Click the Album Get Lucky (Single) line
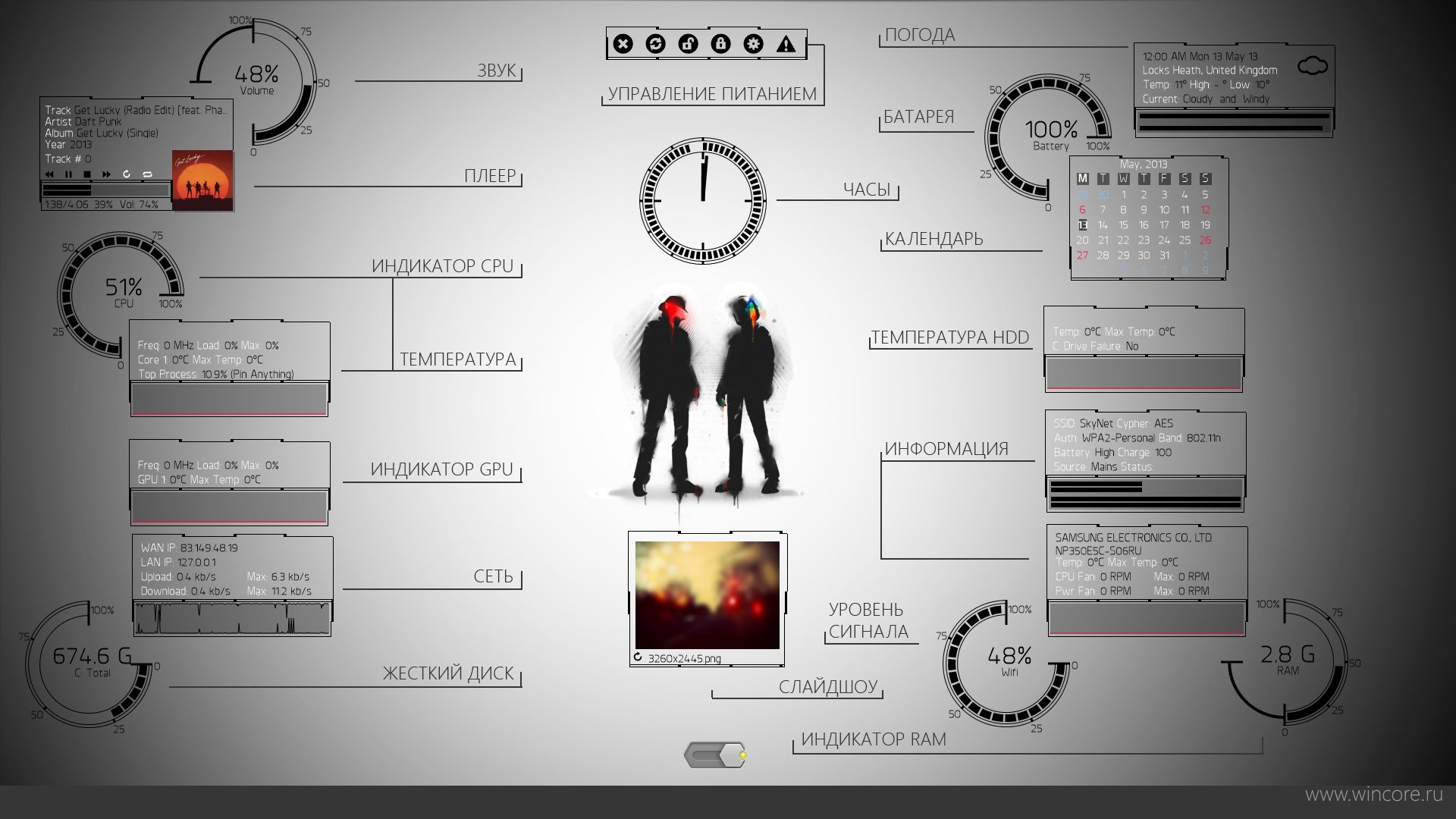This screenshot has width=1456, height=819. coord(102,133)
